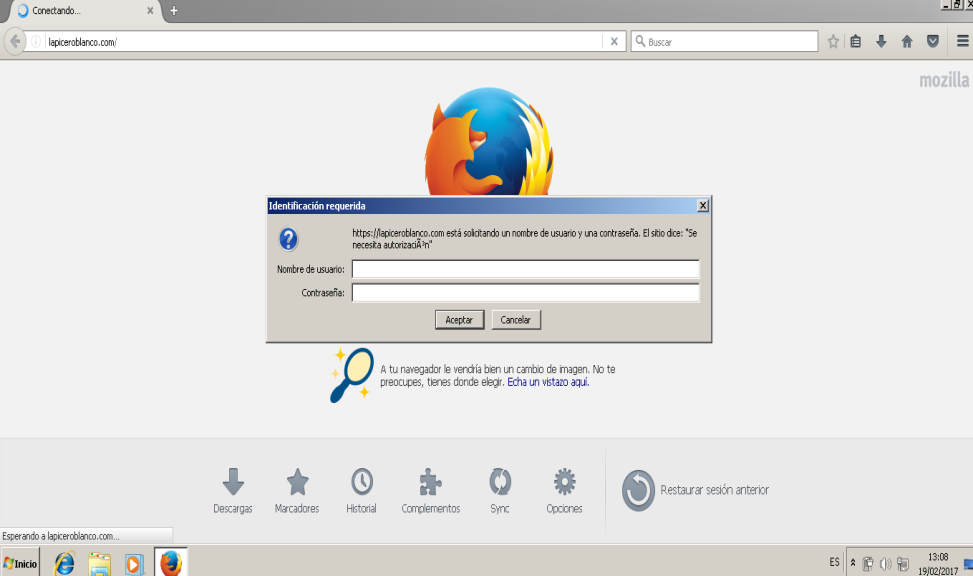
Task: Open the volume speaker tray icon
Action: [886, 564]
